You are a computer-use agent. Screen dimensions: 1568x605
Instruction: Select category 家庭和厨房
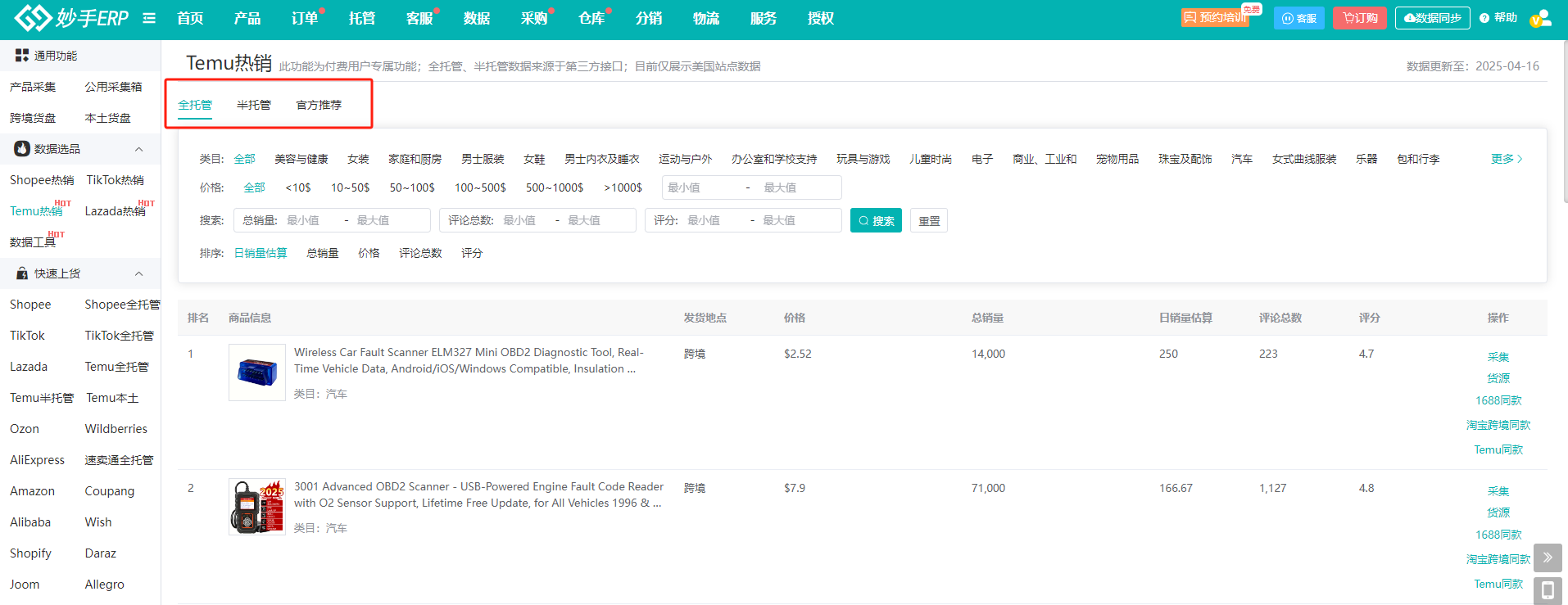coord(415,159)
